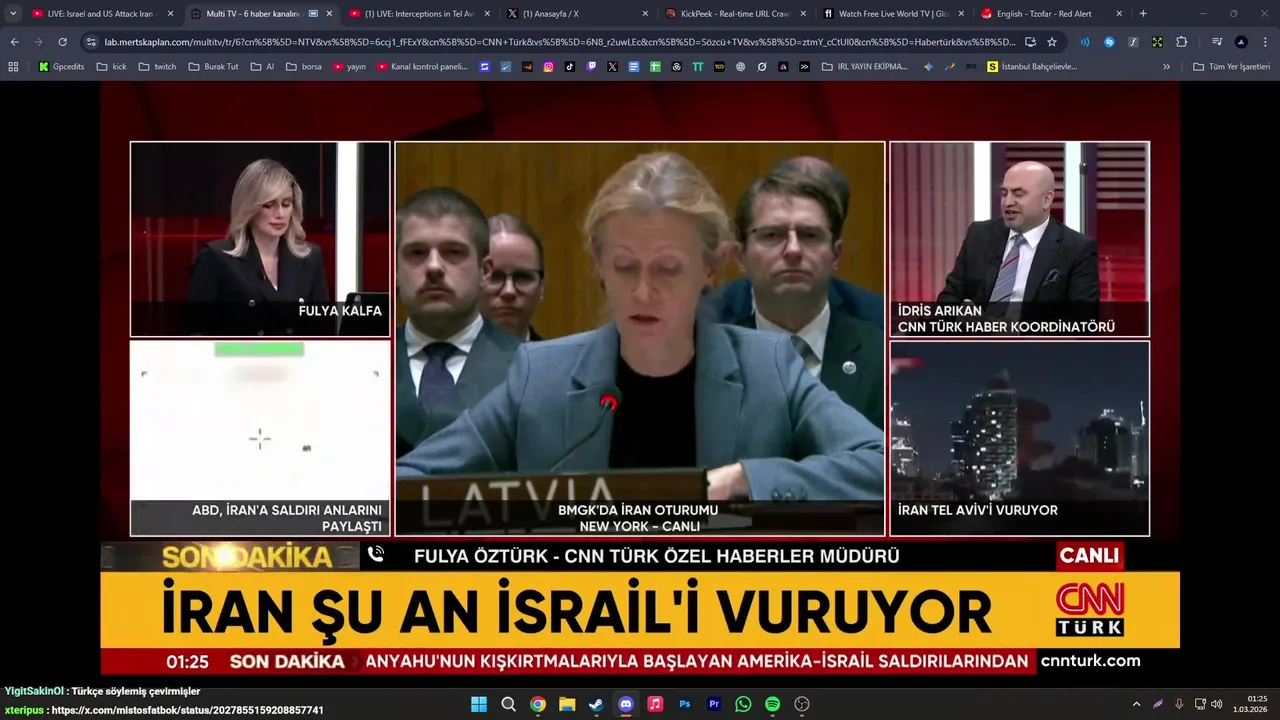Click the Fulya Kalfa video panel
The image size is (1280, 720).
260,239
